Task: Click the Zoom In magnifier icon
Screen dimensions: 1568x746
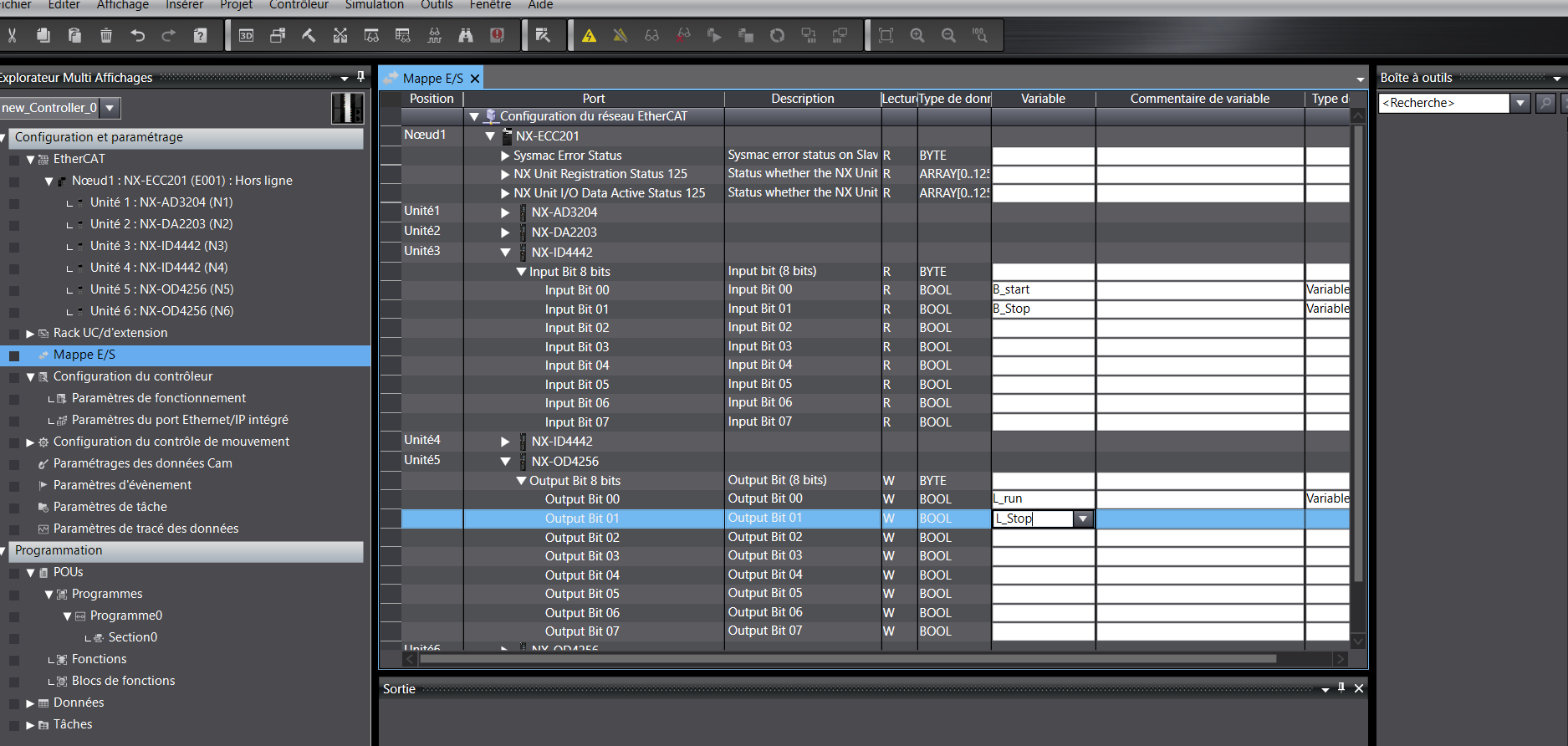Action: point(917,35)
